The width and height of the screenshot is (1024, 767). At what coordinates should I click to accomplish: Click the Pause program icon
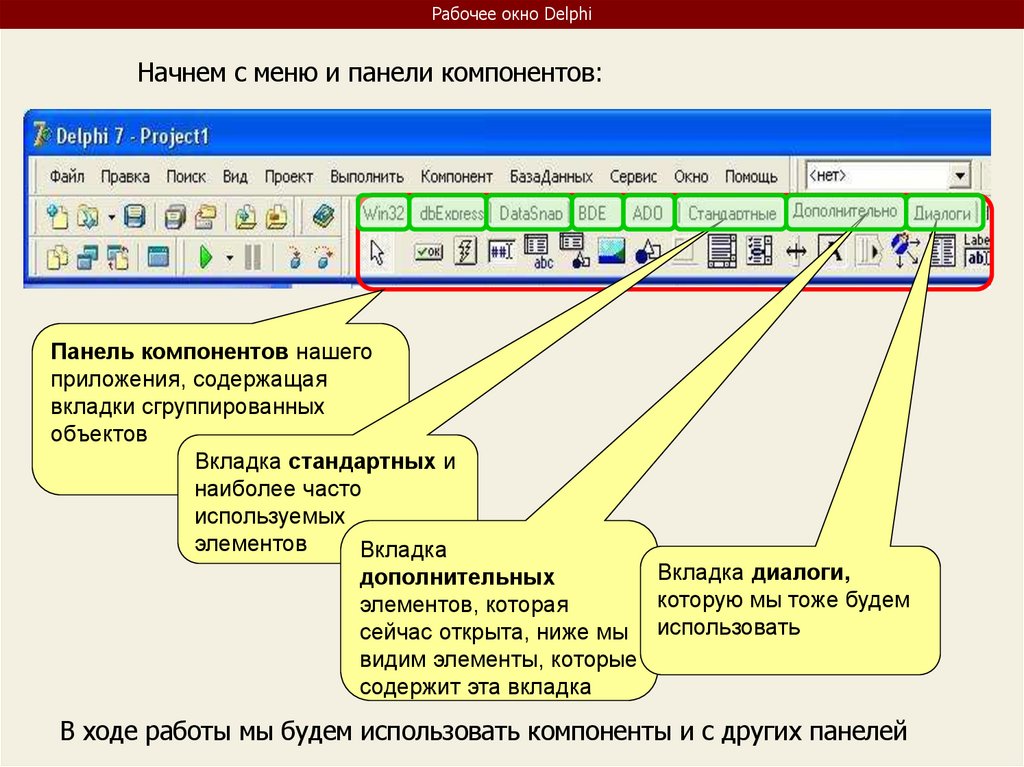click(x=252, y=257)
